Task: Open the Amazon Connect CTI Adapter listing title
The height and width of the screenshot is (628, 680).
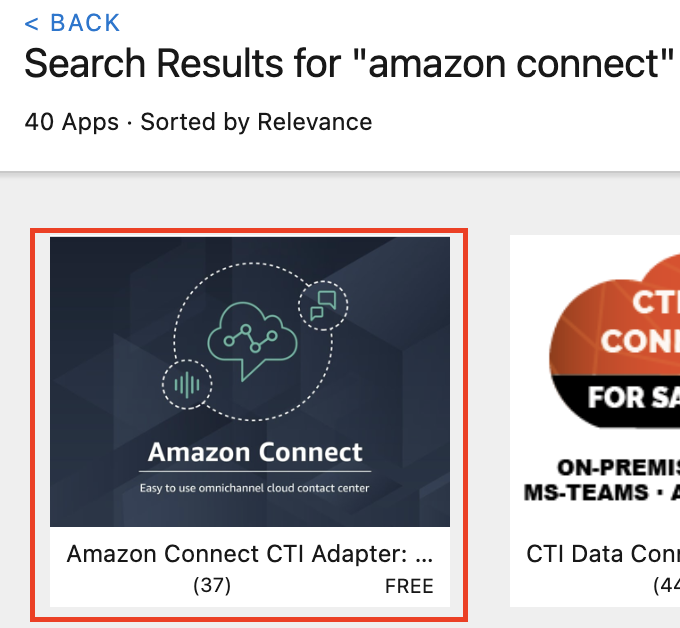Action: point(250,554)
